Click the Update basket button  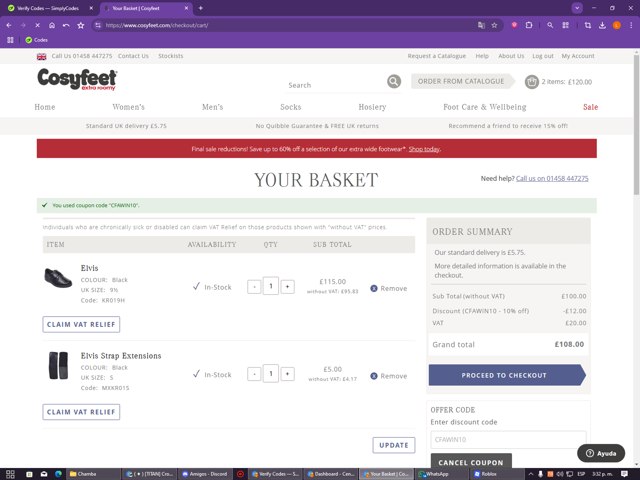point(394,445)
